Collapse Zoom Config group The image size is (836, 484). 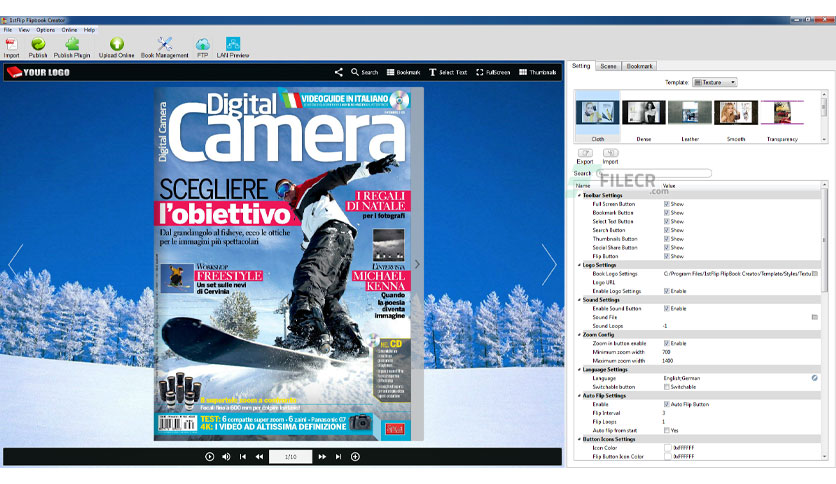[x=580, y=335]
